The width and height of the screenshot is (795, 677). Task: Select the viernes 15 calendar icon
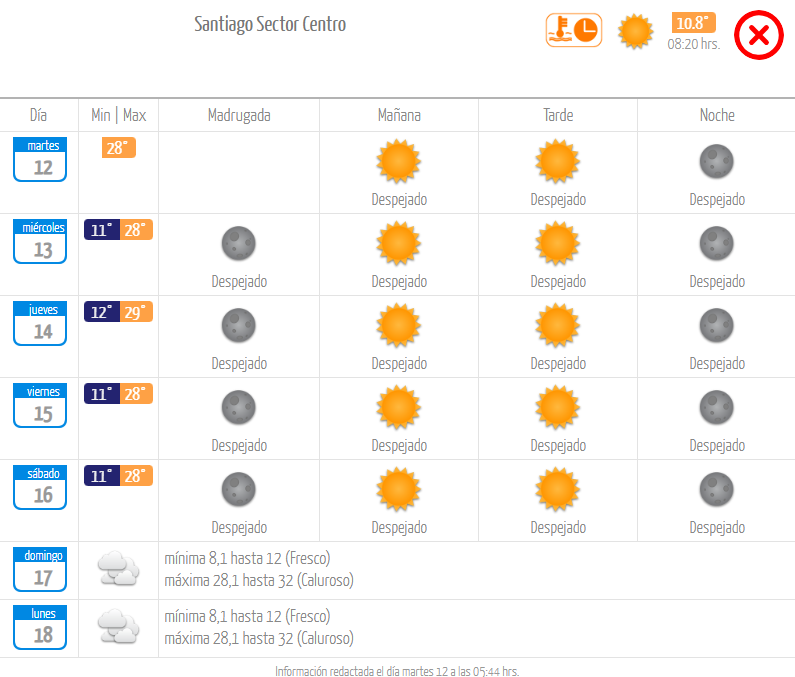40,406
